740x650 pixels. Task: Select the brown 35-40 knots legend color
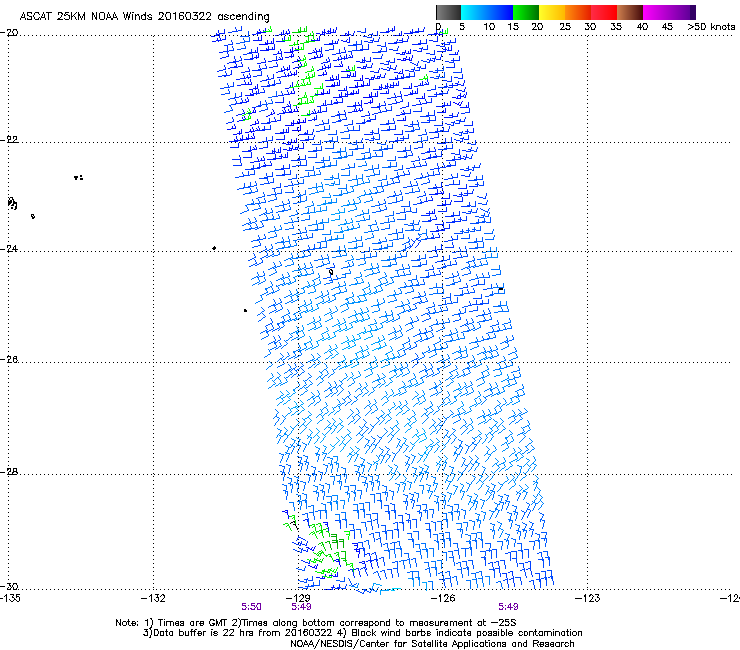pyautogui.click(x=630, y=12)
